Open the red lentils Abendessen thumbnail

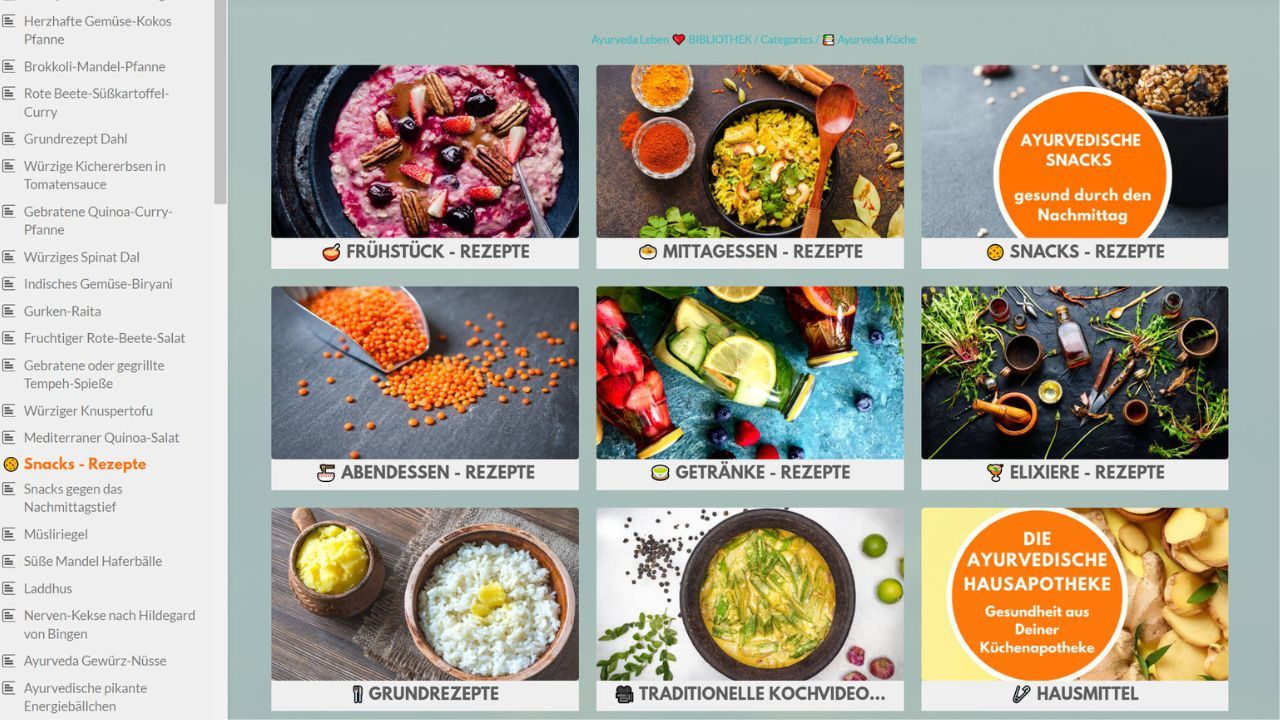[x=425, y=373]
